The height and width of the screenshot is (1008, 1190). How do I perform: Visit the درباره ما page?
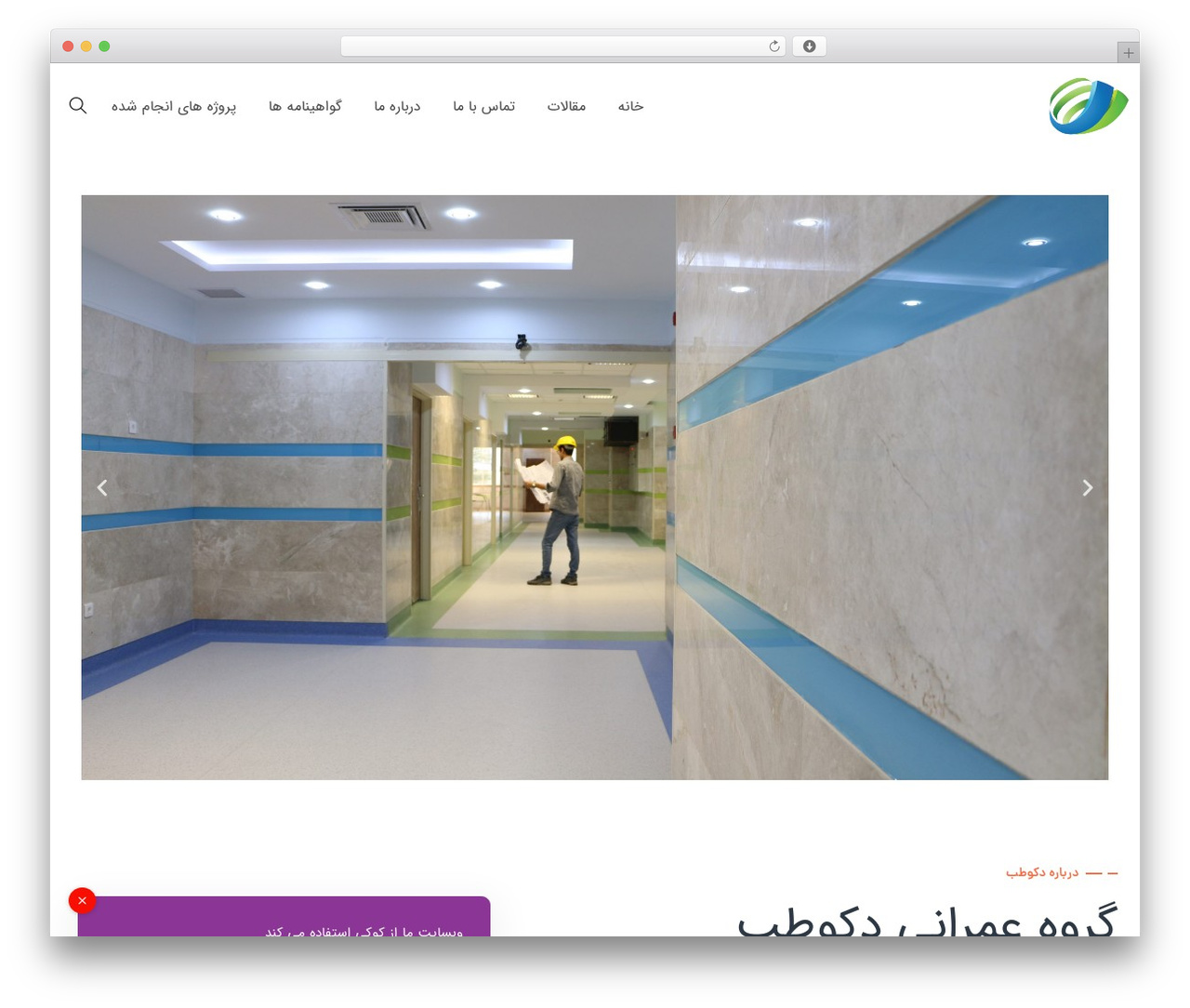(x=398, y=106)
